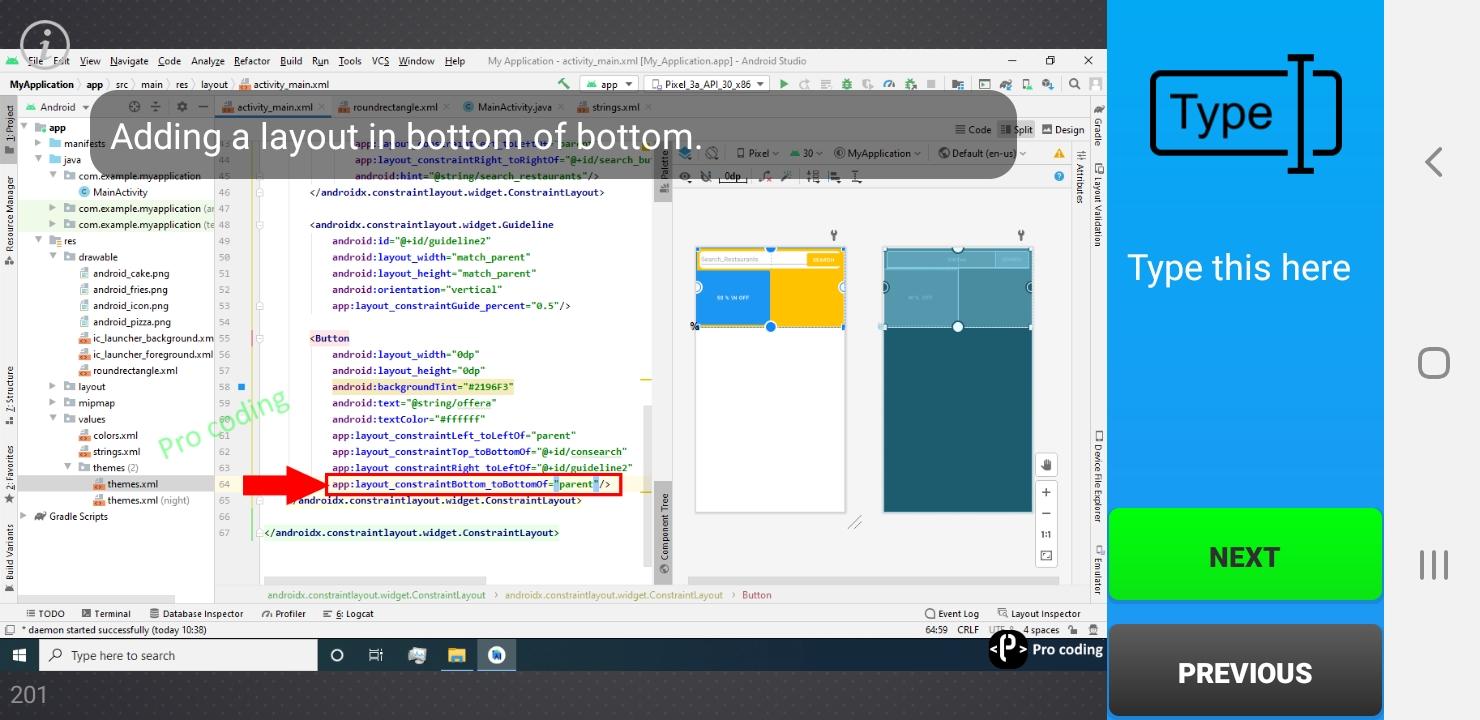Click the round info icon at top left
Viewport: 1480px width, 720px height.
click(45, 44)
